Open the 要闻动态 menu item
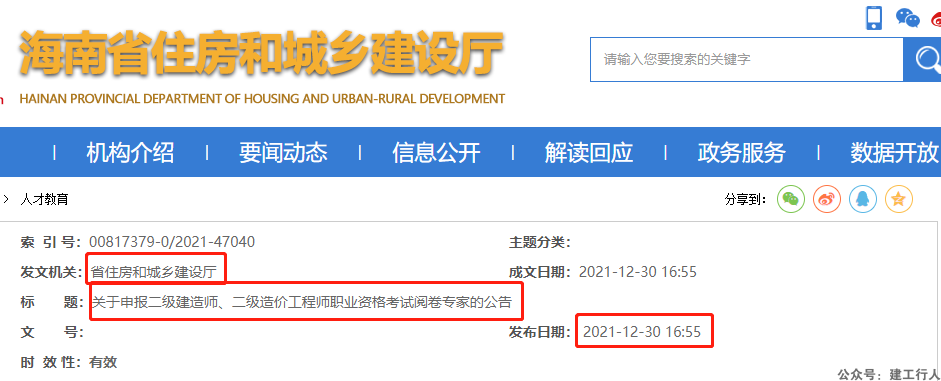The width and height of the screenshot is (941, 381). (283, 152)
